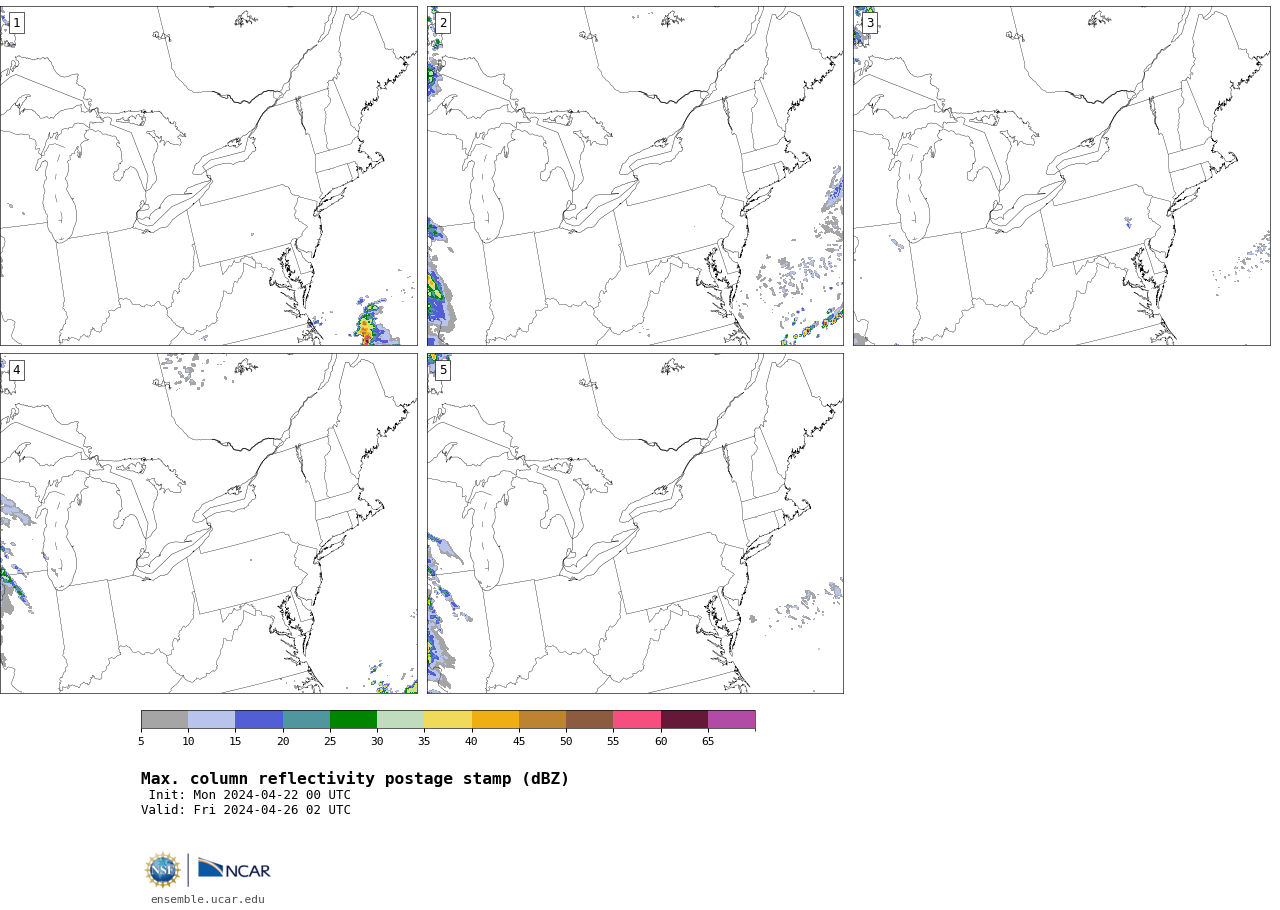Click the colorbar tick label '5'
This screenshot has width=1280, height=910.
click(141, 741)
